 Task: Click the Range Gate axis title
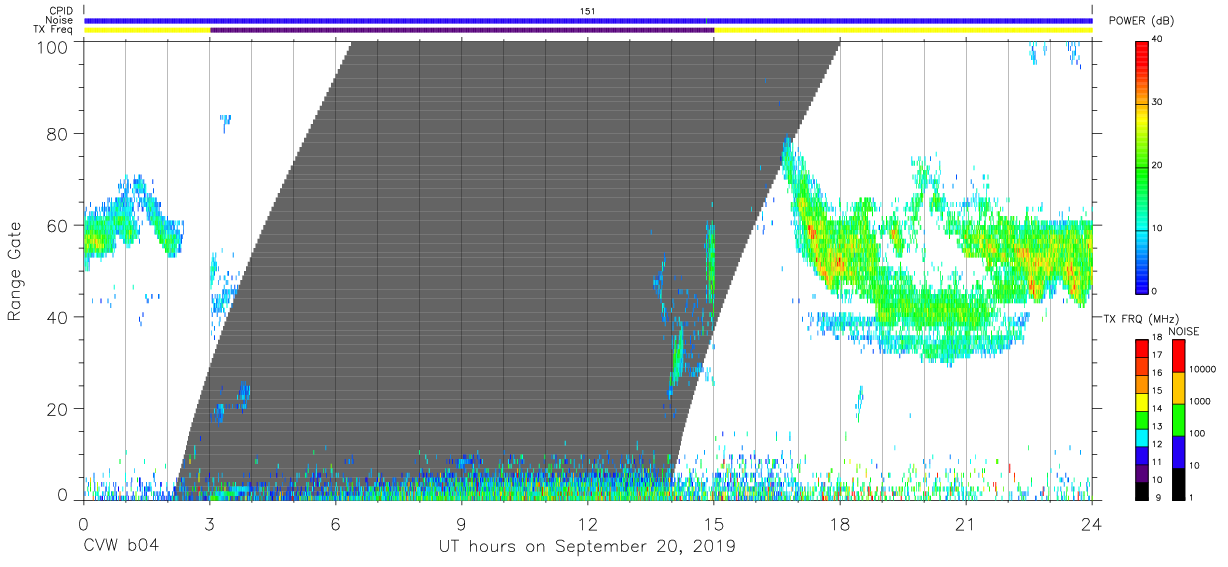pos(15,271)
